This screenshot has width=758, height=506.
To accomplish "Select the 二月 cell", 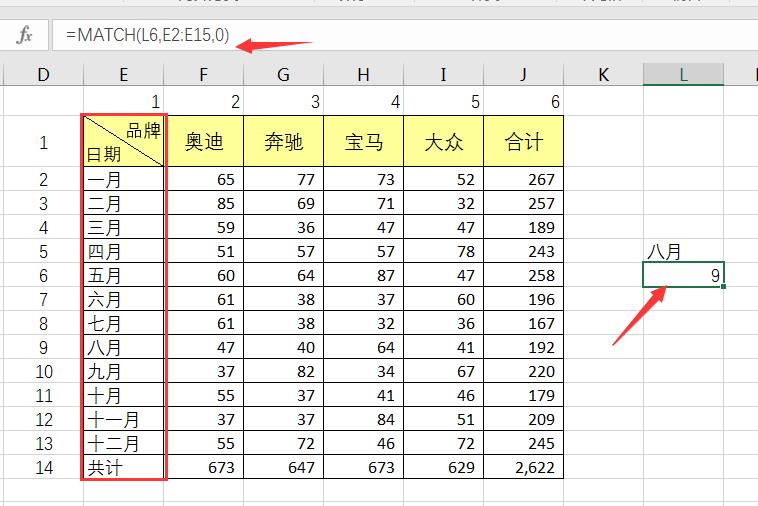I will [124, 203].
